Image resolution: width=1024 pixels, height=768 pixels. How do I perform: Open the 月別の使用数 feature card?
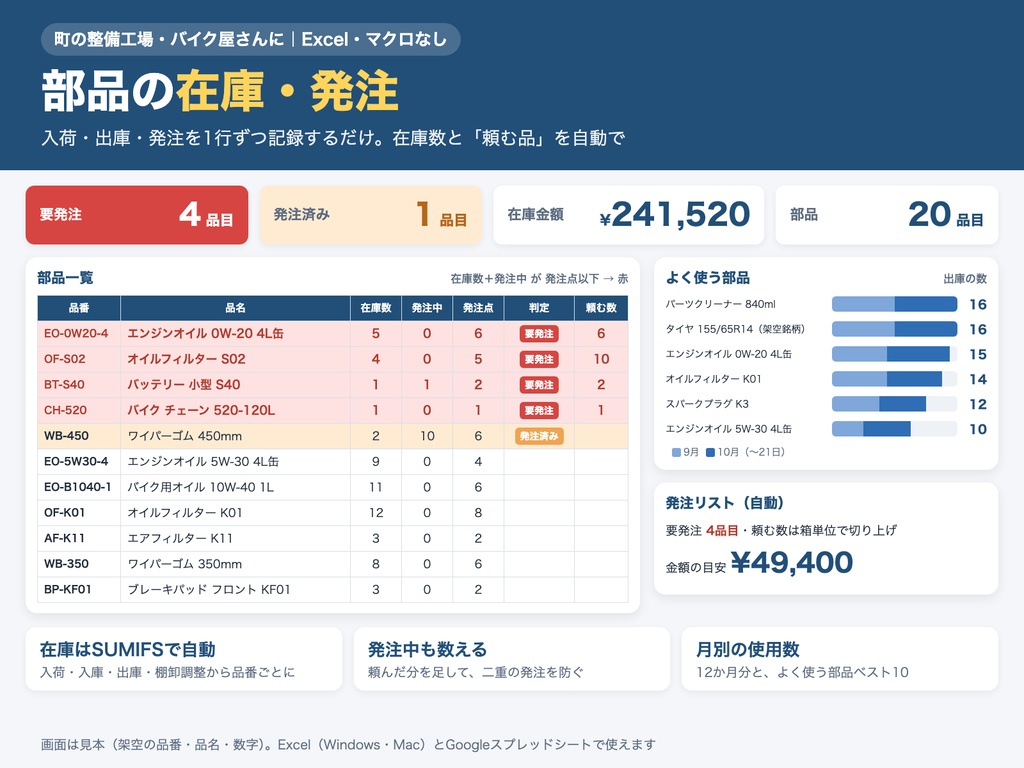pos(839,658)
